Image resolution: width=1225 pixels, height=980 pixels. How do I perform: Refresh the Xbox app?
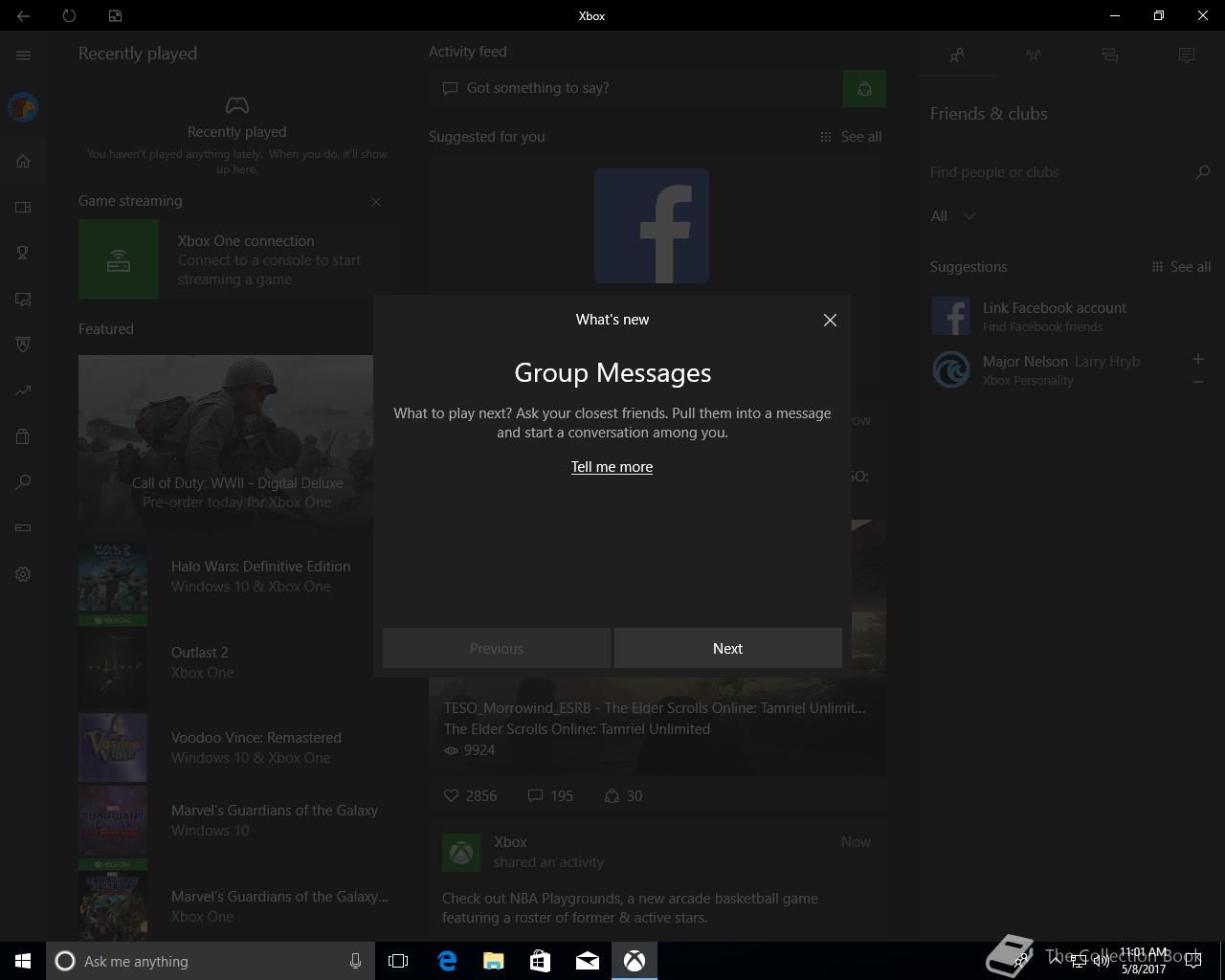[x=69, y=15]
